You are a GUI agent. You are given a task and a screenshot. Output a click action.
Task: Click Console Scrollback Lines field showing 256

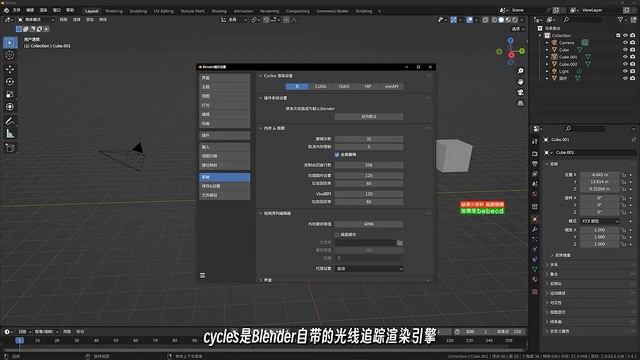pyautogui.click(x=369, y=165)
